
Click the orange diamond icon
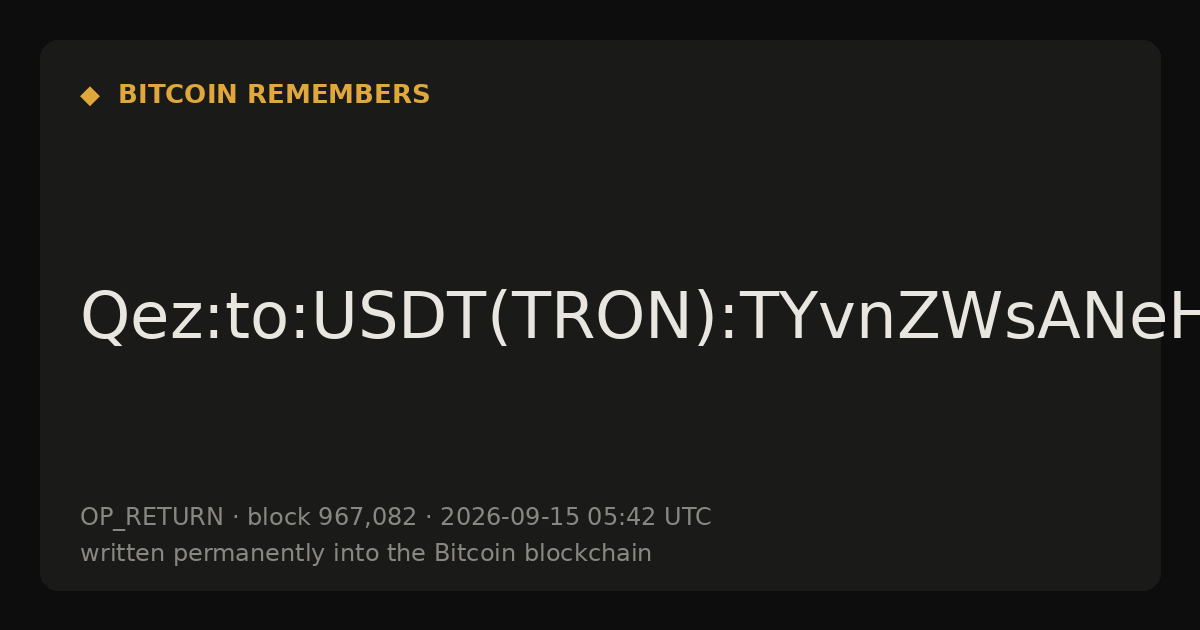(90, 95)
